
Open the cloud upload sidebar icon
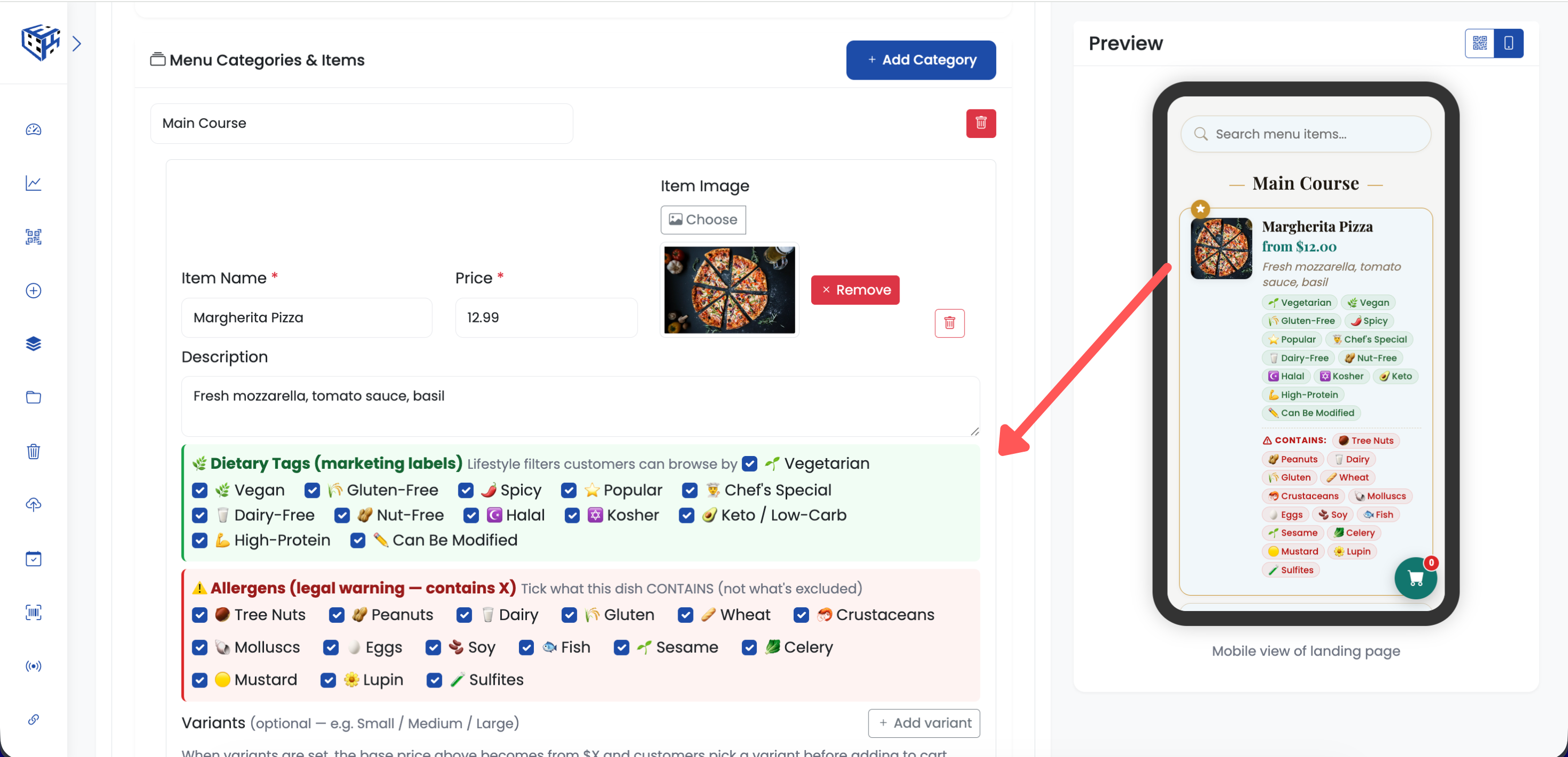point(34,505)
